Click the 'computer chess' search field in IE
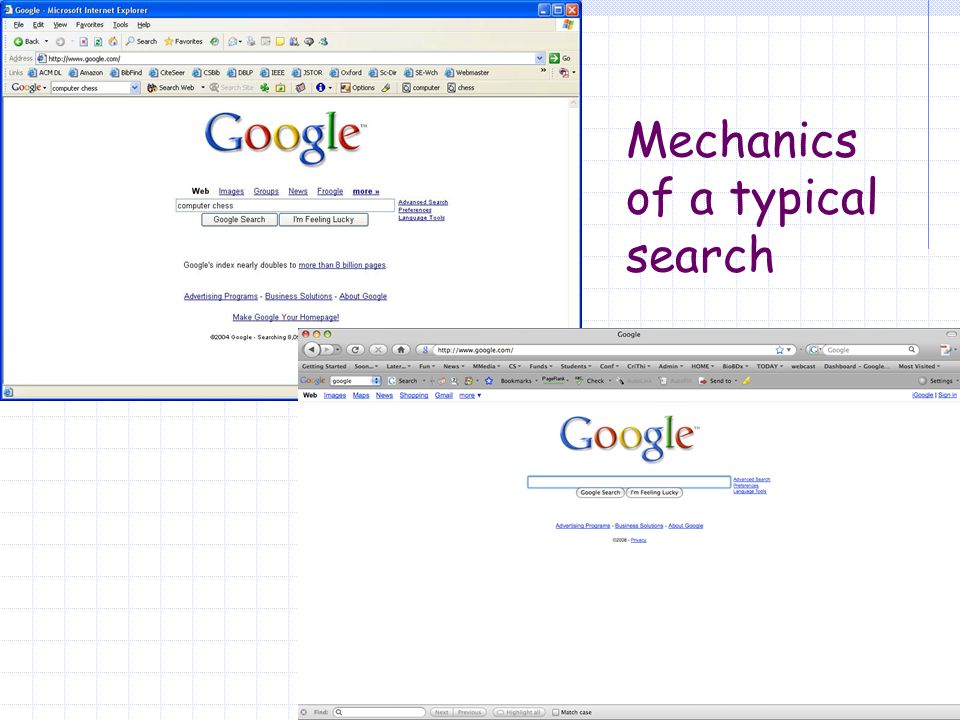The image size is (960, 720). 285,206
